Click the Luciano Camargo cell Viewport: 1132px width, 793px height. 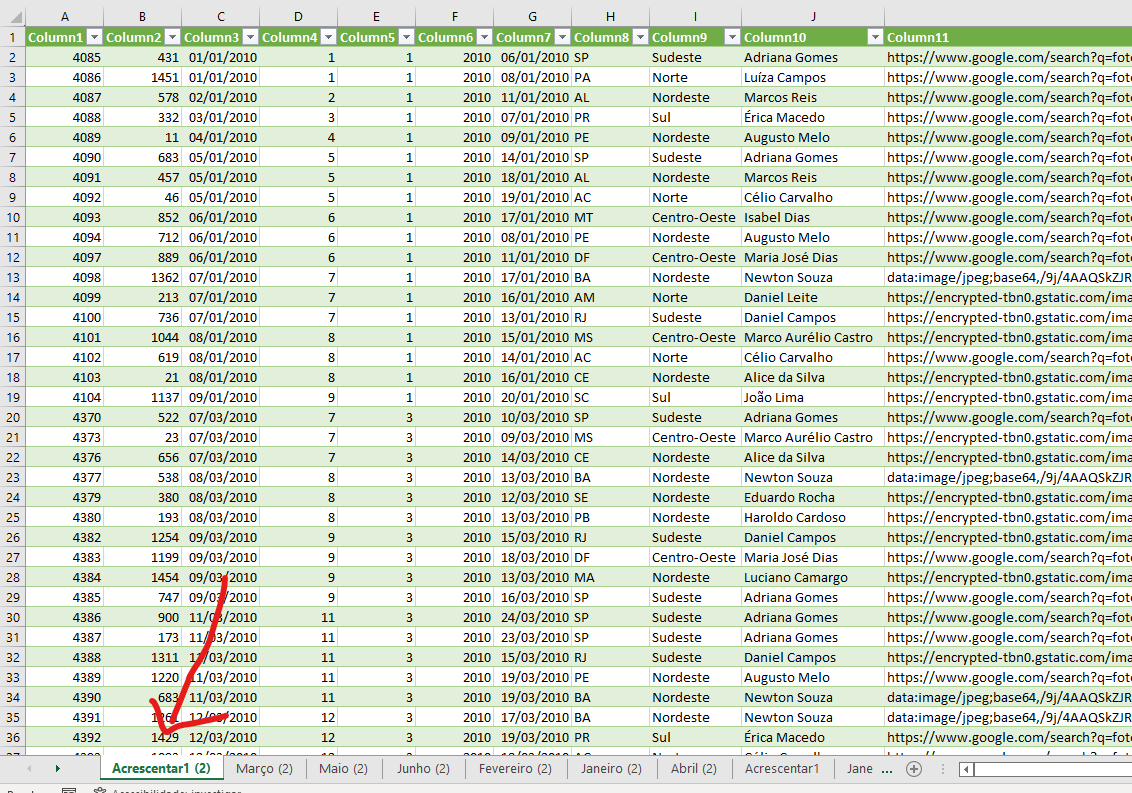(813, 577)
